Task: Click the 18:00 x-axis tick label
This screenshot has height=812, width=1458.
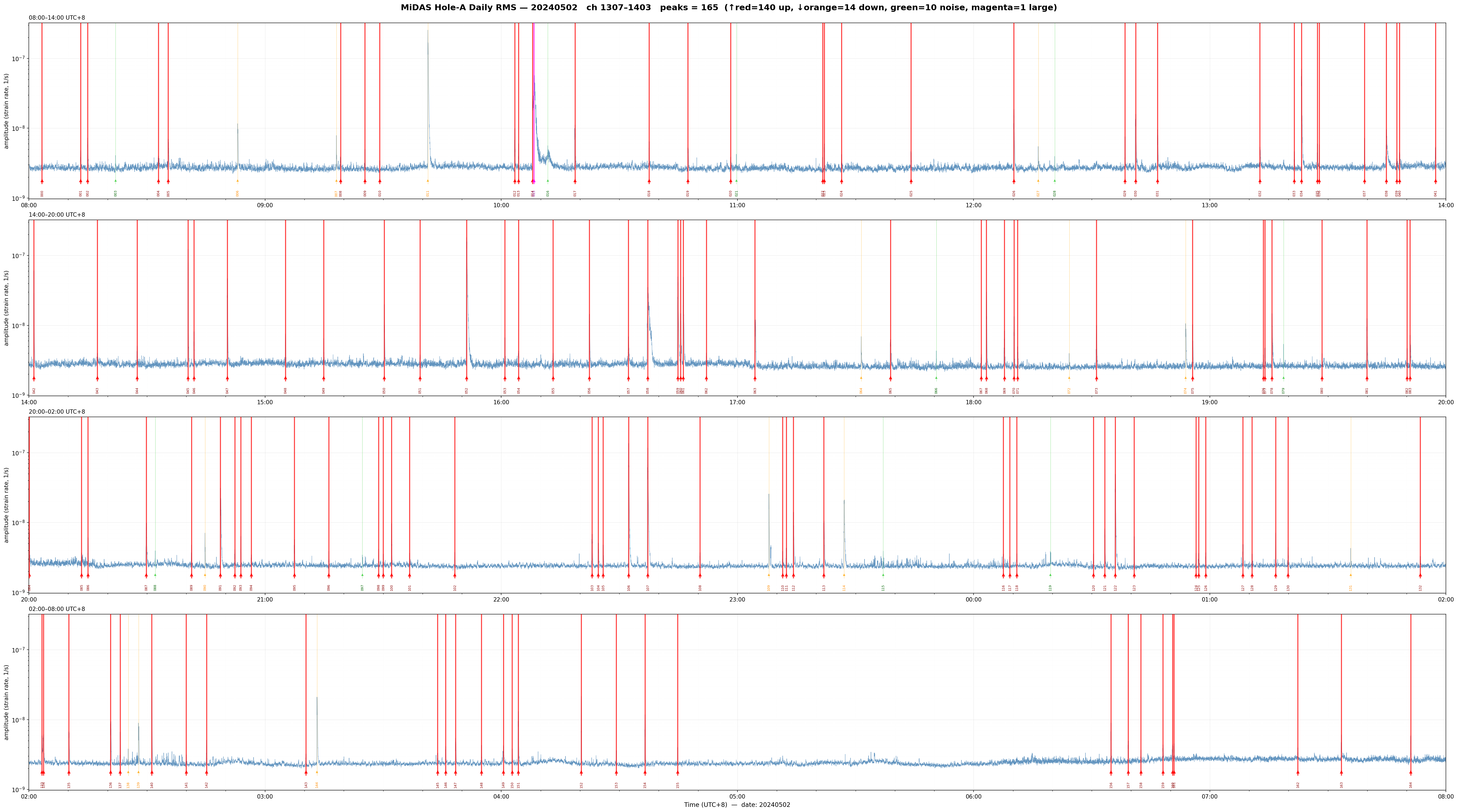Action: click(x=974, y=402)
